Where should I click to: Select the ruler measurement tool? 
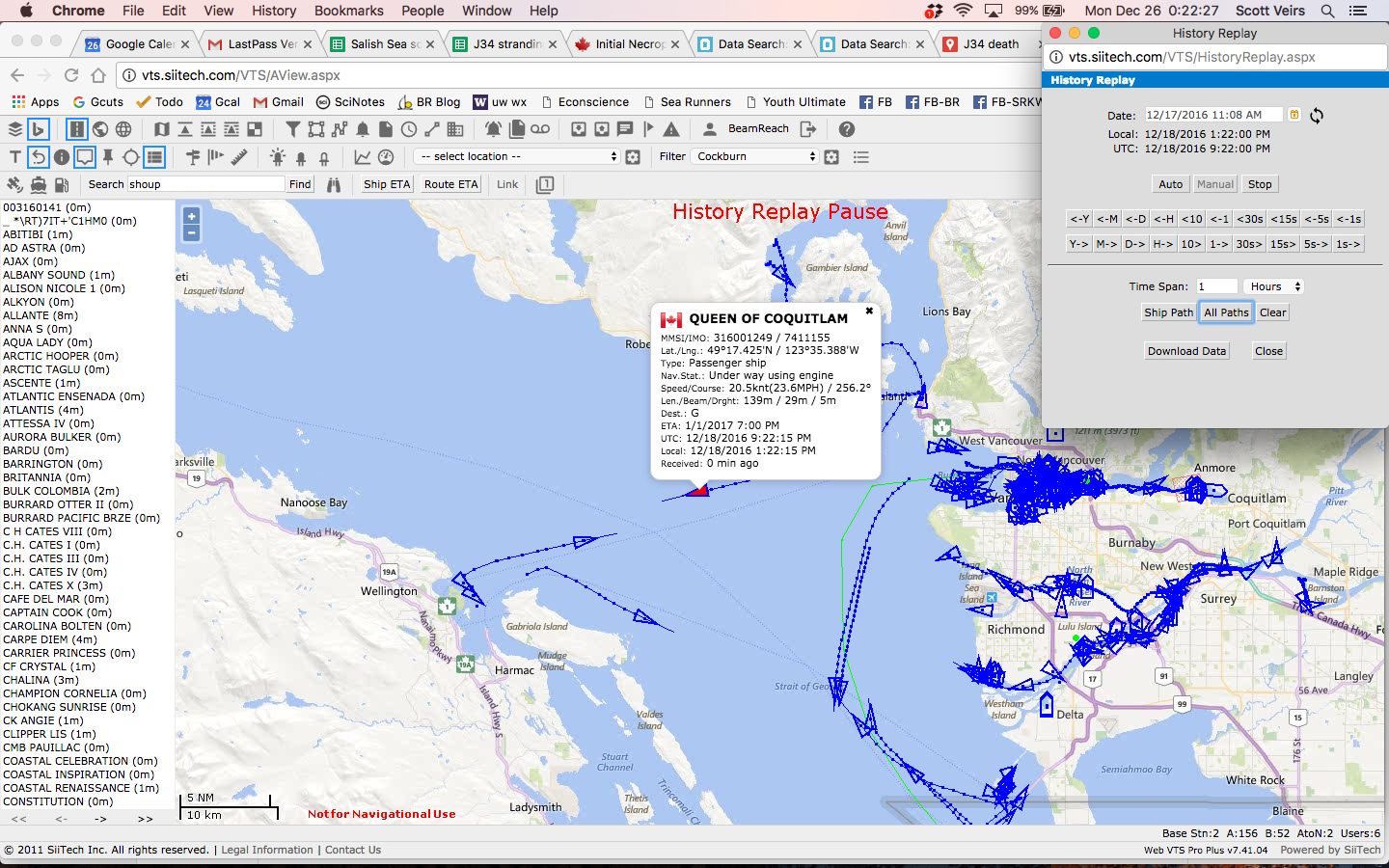(x=239, y=156)
